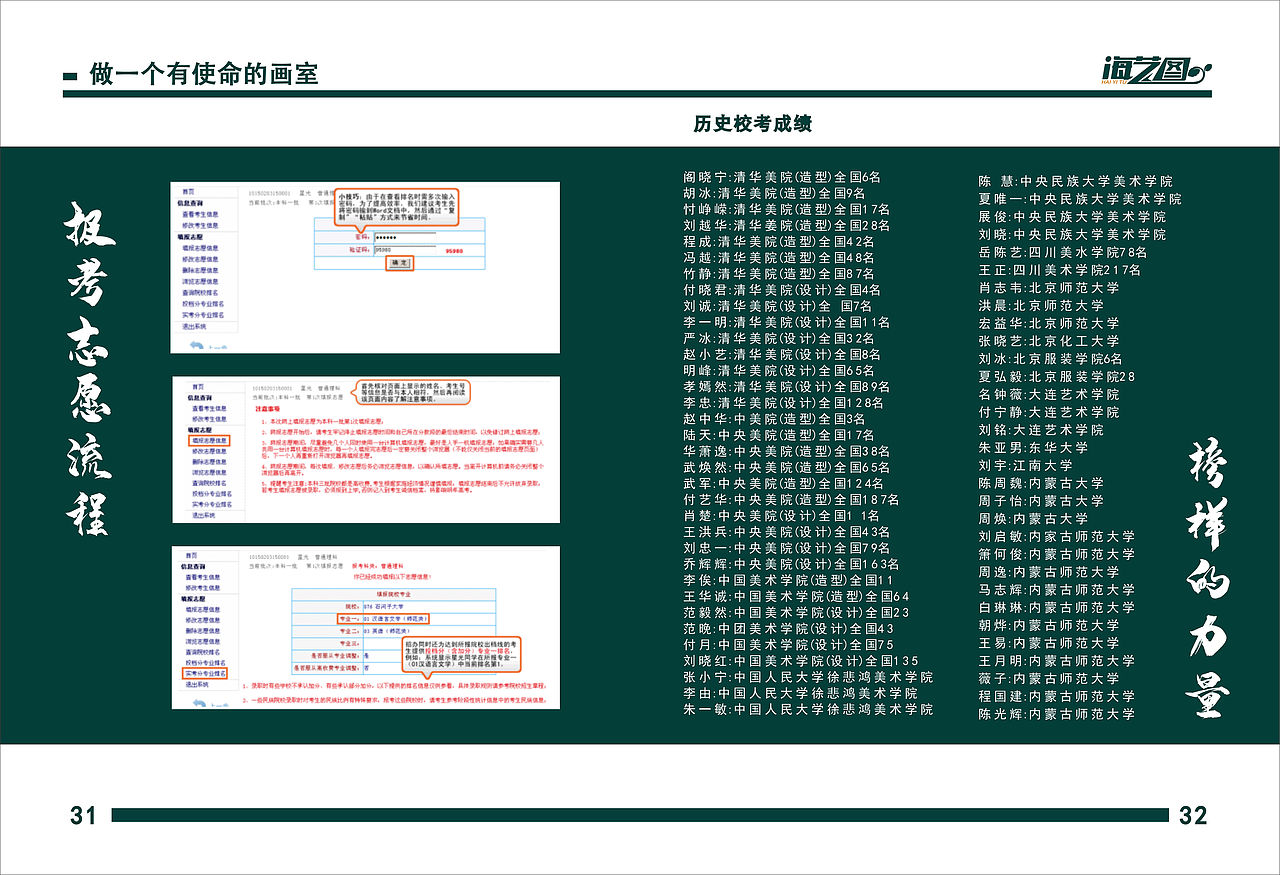Click the highlighted 填报志愿信息 link in the 注意事项 screenshot
The image size is (1280, 875).
pyautogui.click(x=209, y=441)
